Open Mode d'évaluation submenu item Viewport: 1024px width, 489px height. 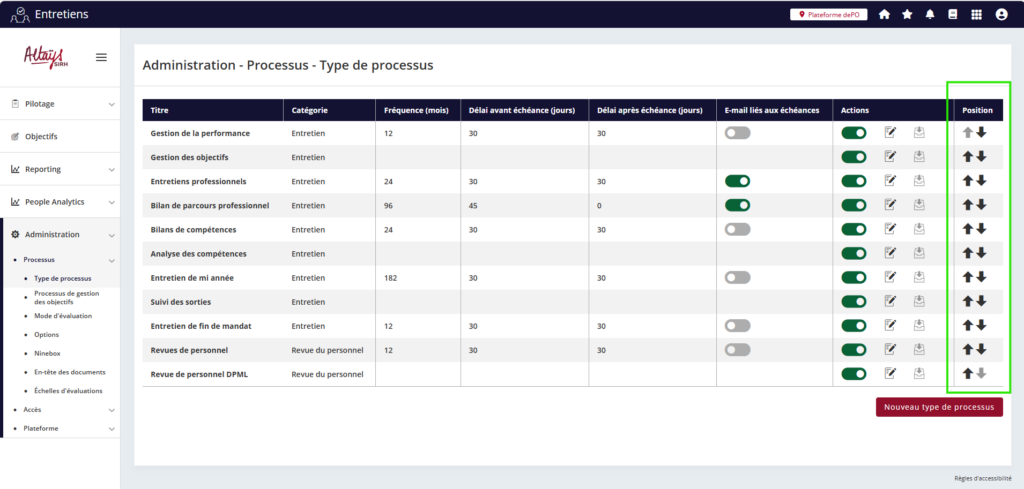click(x=62, y=316)
